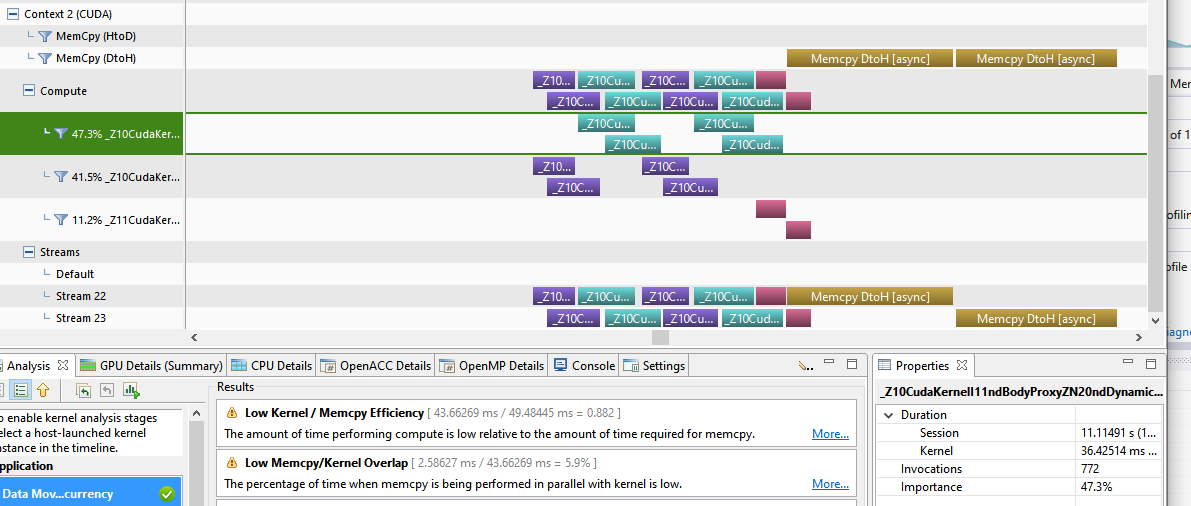Collapse the Context 2 (CUDA) tree node
The width and height of the screenshot is (1191, 506).
[x=11, y=15]
